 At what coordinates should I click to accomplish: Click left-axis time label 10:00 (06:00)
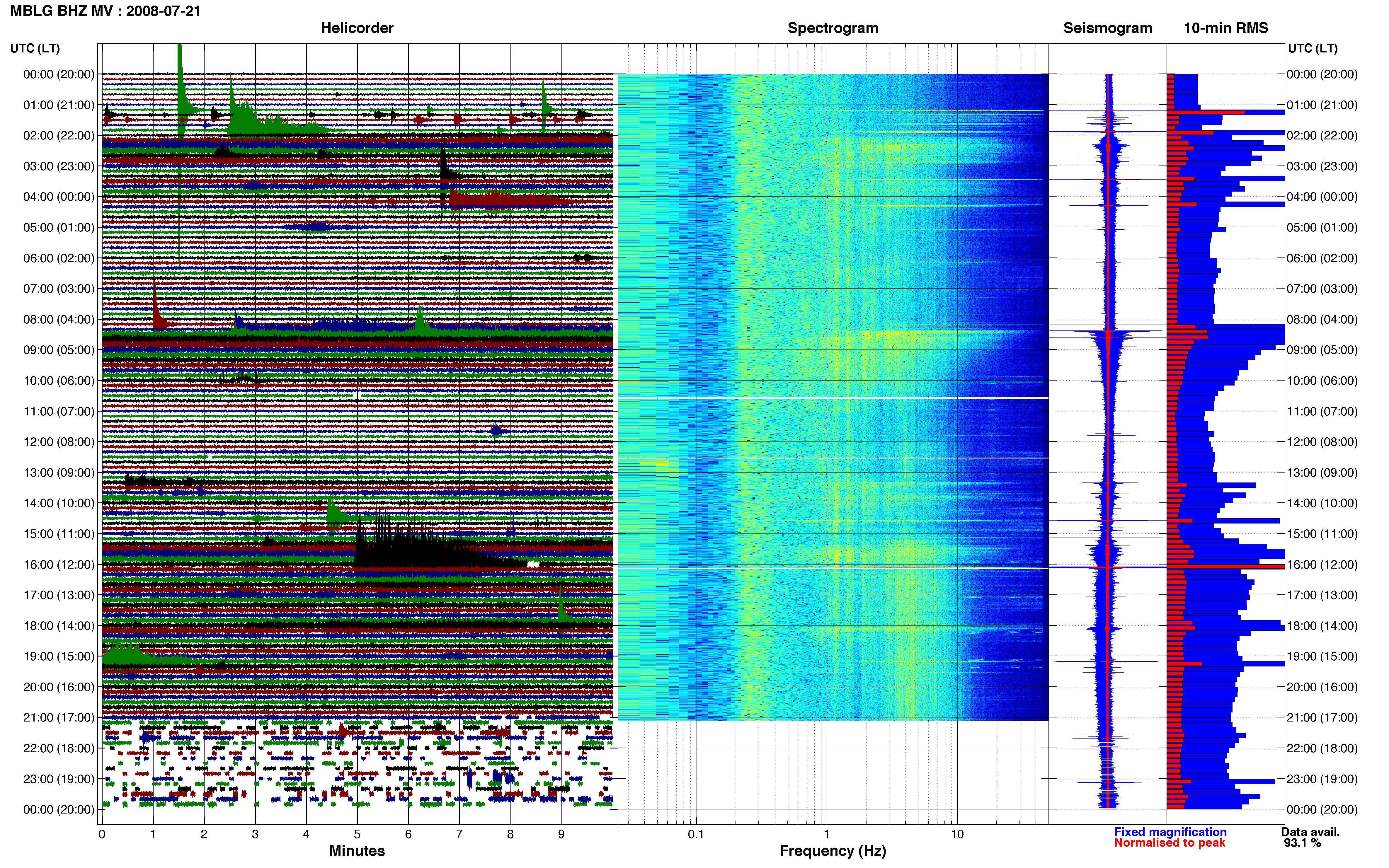59,381
